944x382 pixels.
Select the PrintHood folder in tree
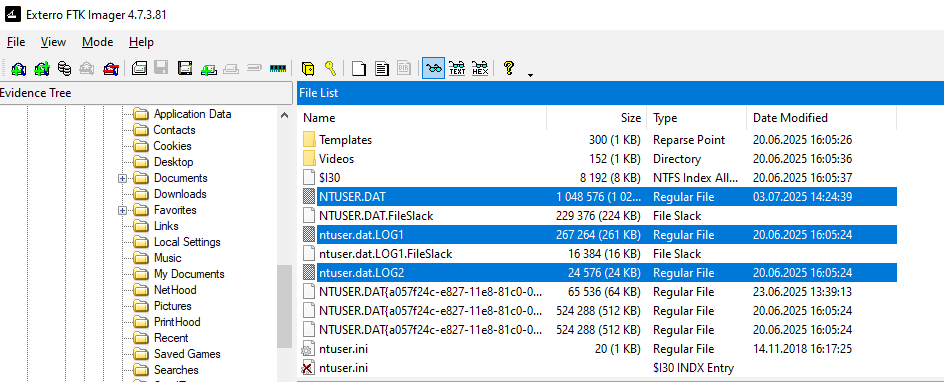pyautogui.click(x=176, y=322)
